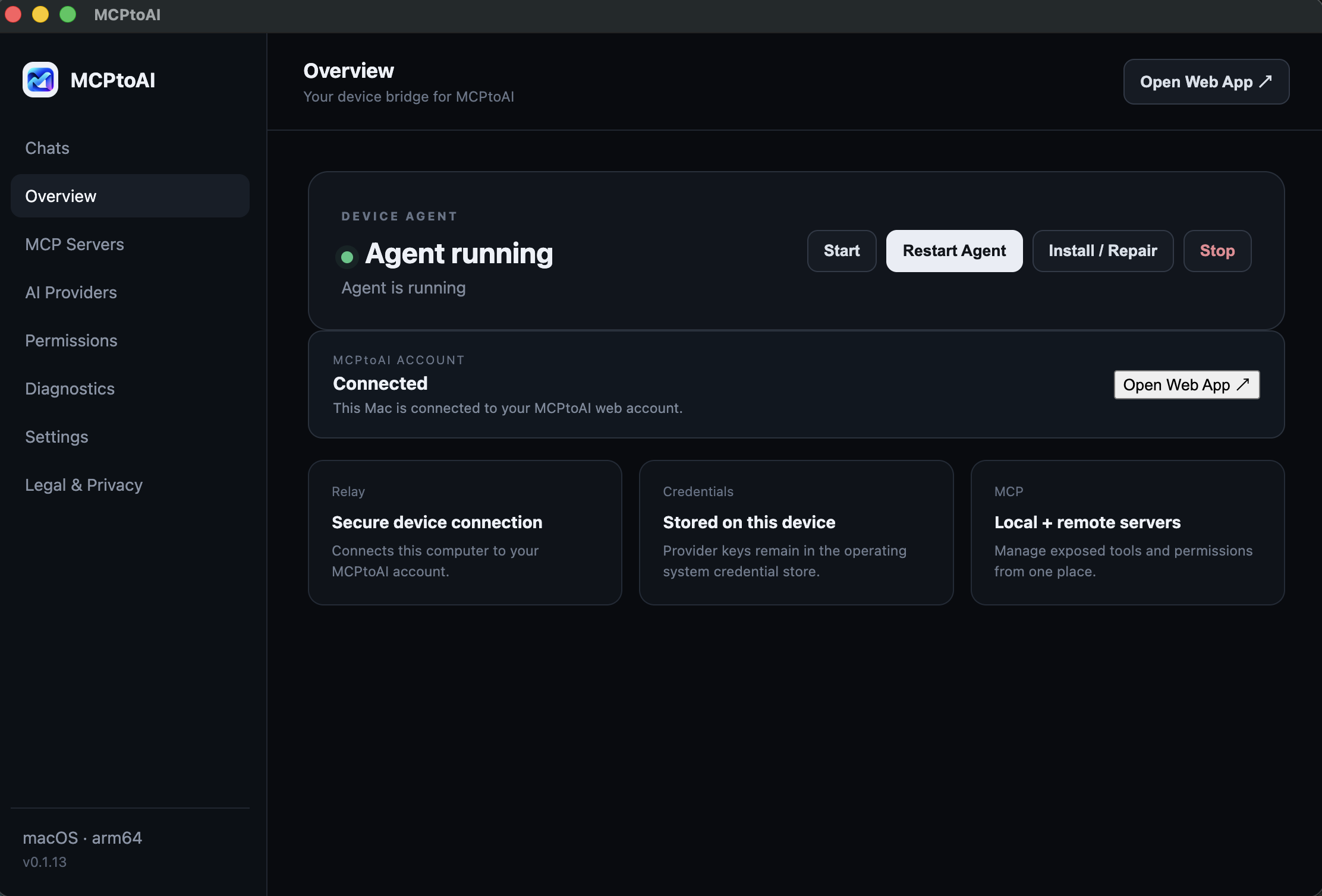Click the yellow minimize window button

pos(40,14)
